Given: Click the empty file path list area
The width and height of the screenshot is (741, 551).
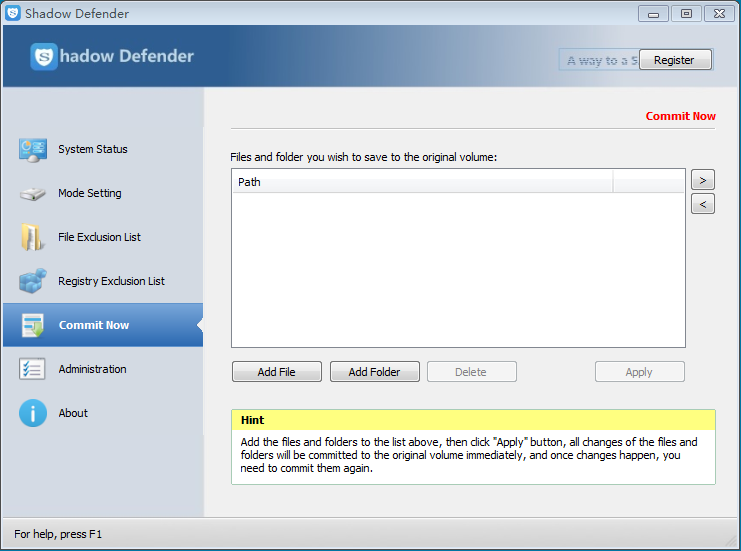Looking at the screenshot, I should pos(457,269).
